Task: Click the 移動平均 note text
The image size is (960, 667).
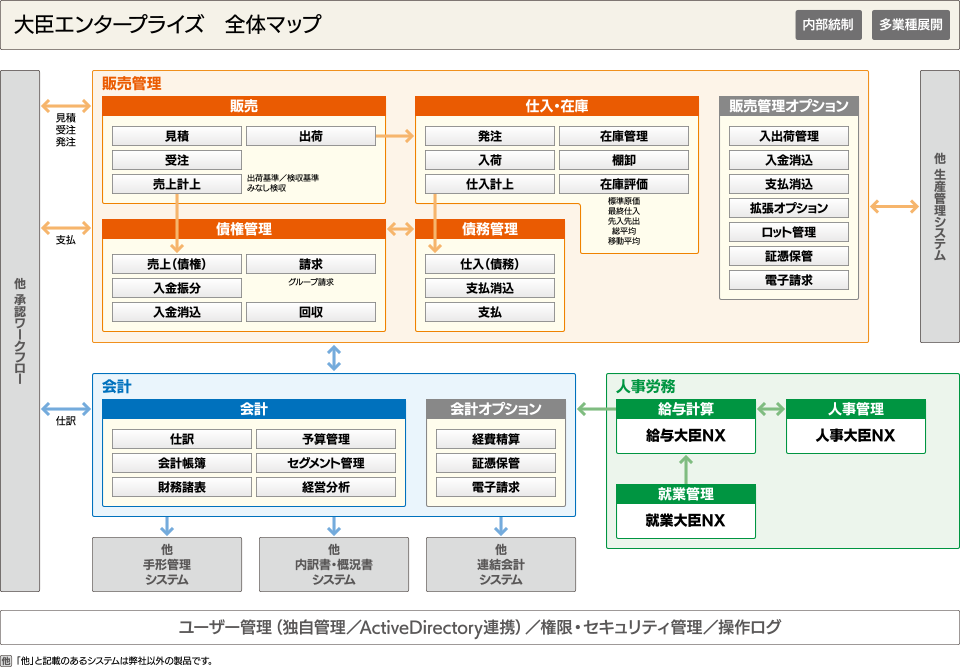Action: (x=624, y=241)
